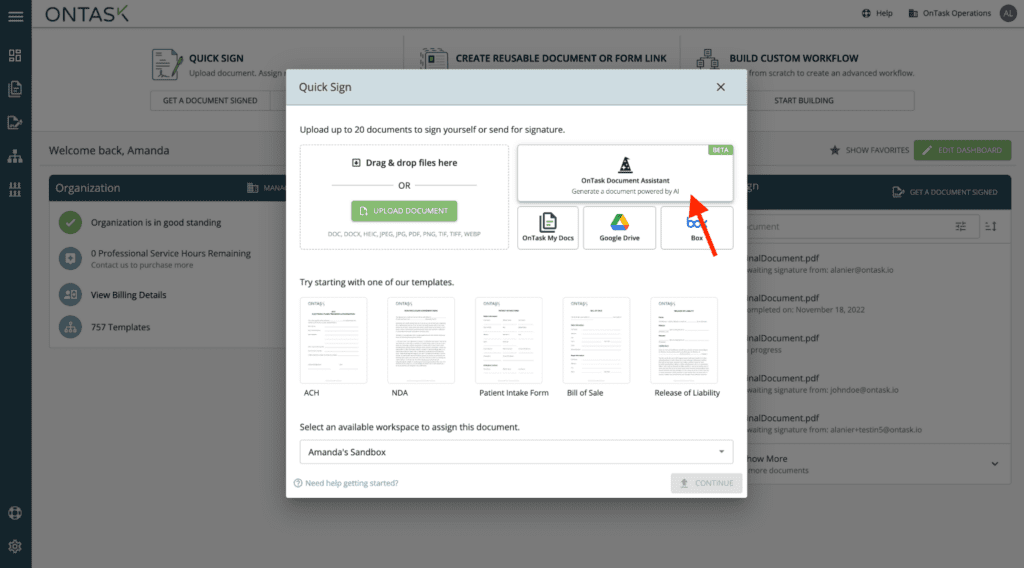Open document awaiting signature from alanier@ontask.io
This screenshot has width=1024, height=568.
click(878, 264)
